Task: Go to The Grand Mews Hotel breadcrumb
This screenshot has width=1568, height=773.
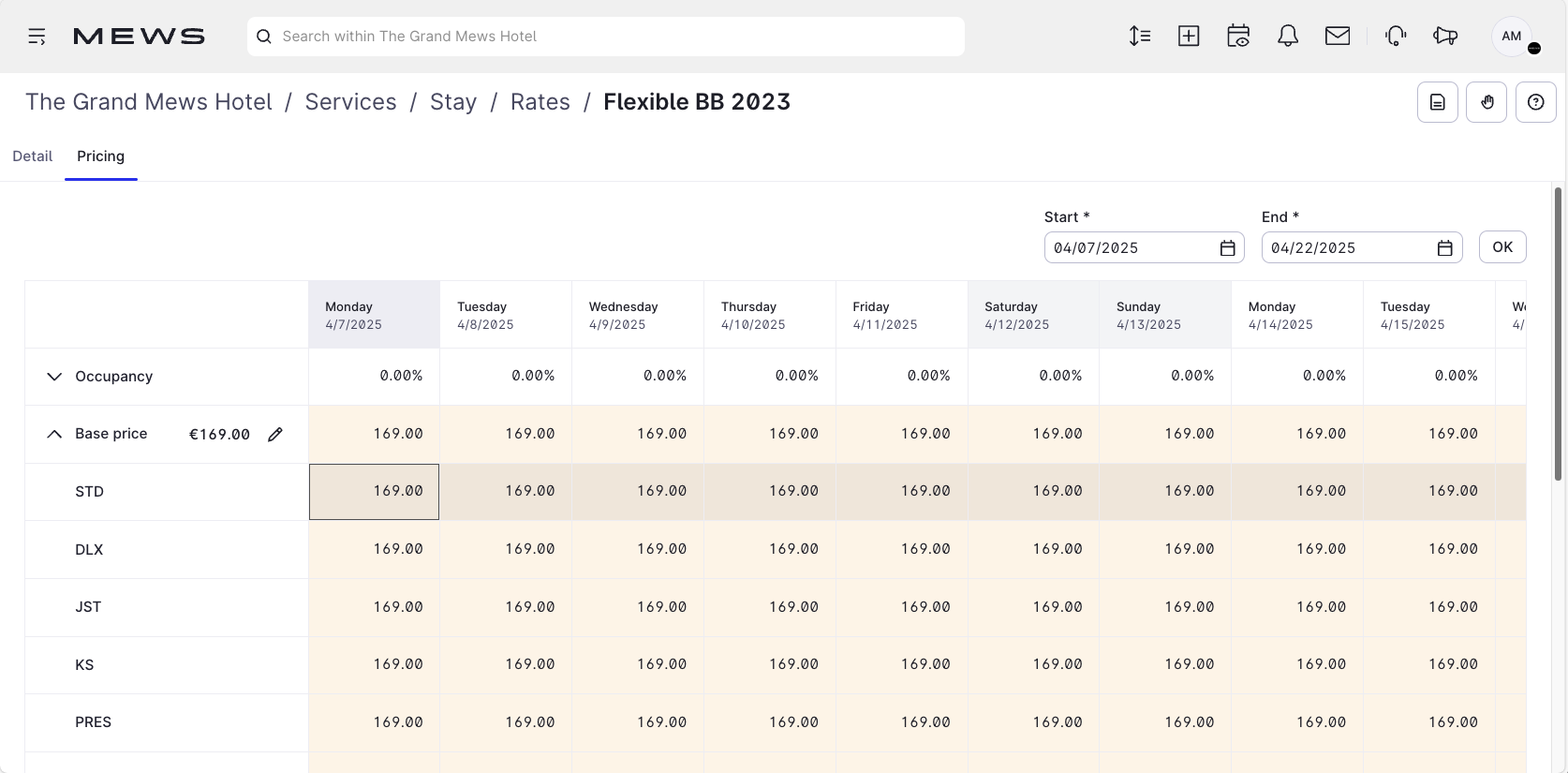Action: click(149, 102)
